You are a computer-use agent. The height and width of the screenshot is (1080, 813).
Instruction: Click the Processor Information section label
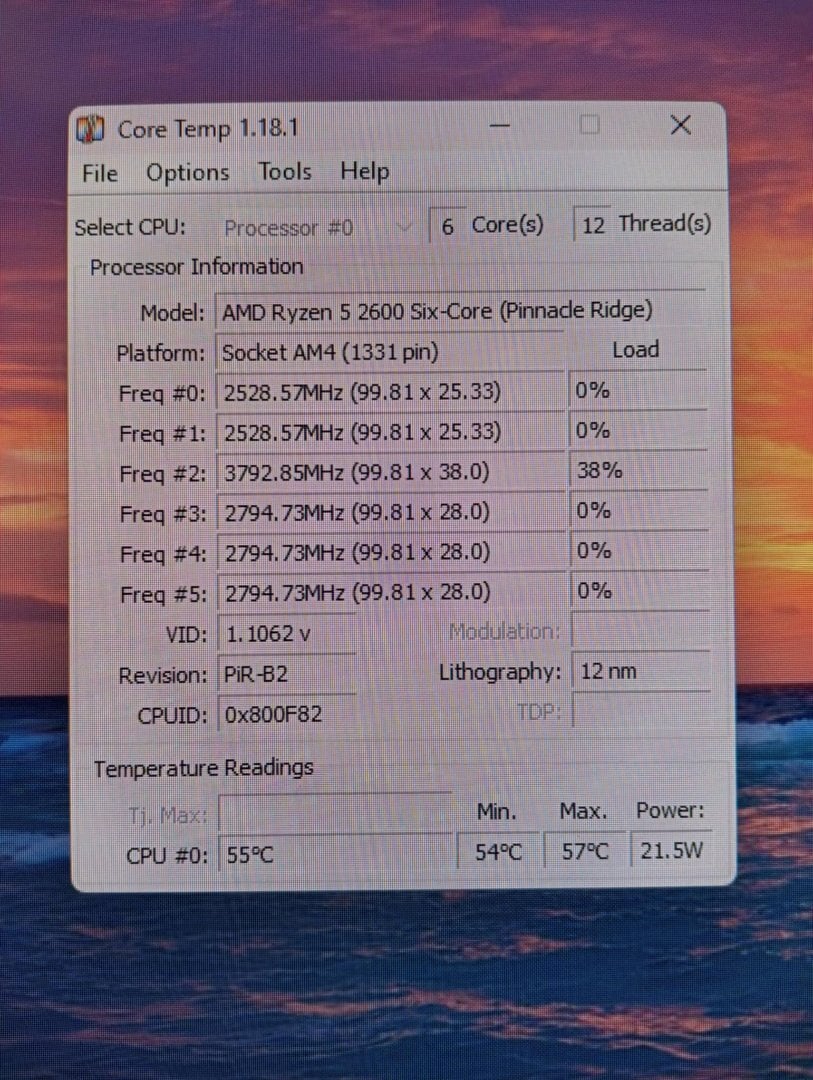196,267
